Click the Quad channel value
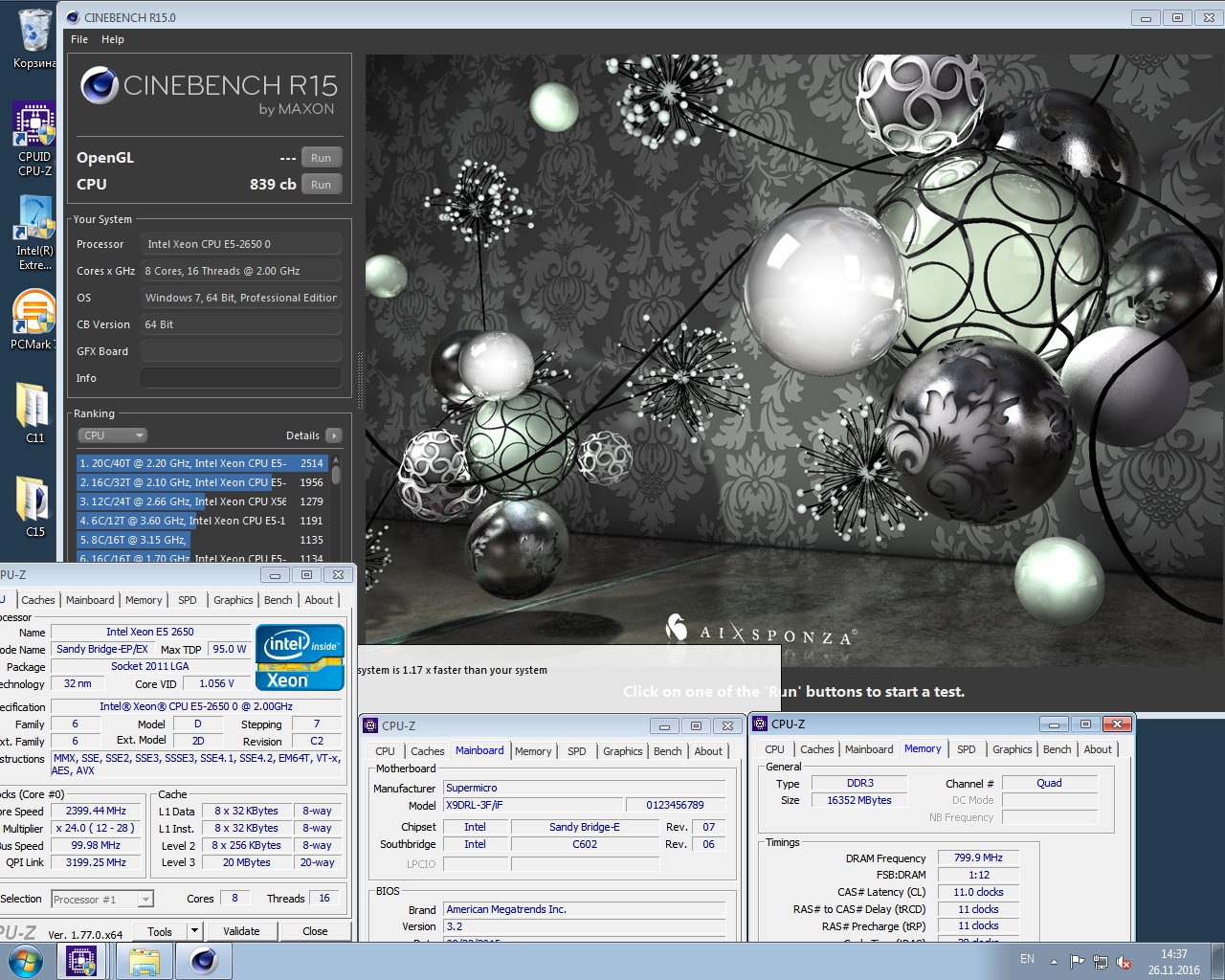 [x=1049, y=783]
